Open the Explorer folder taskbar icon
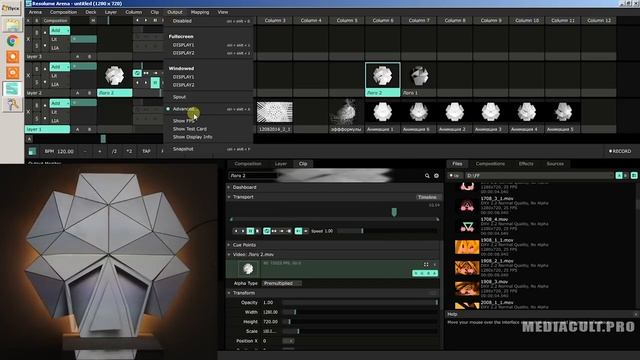 coord(12,24)
